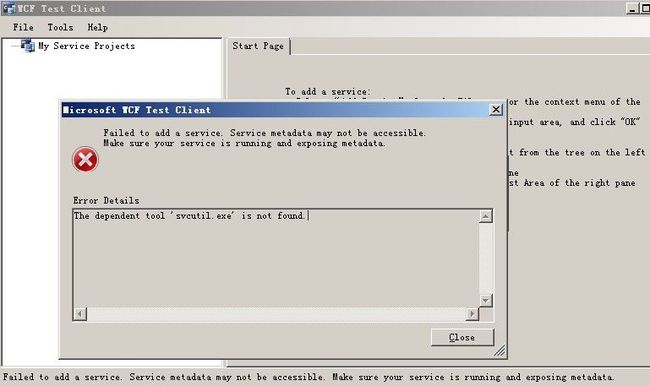Click the horizontal scroll left arrow
The image size is (650, 386).
coord(80,314)
